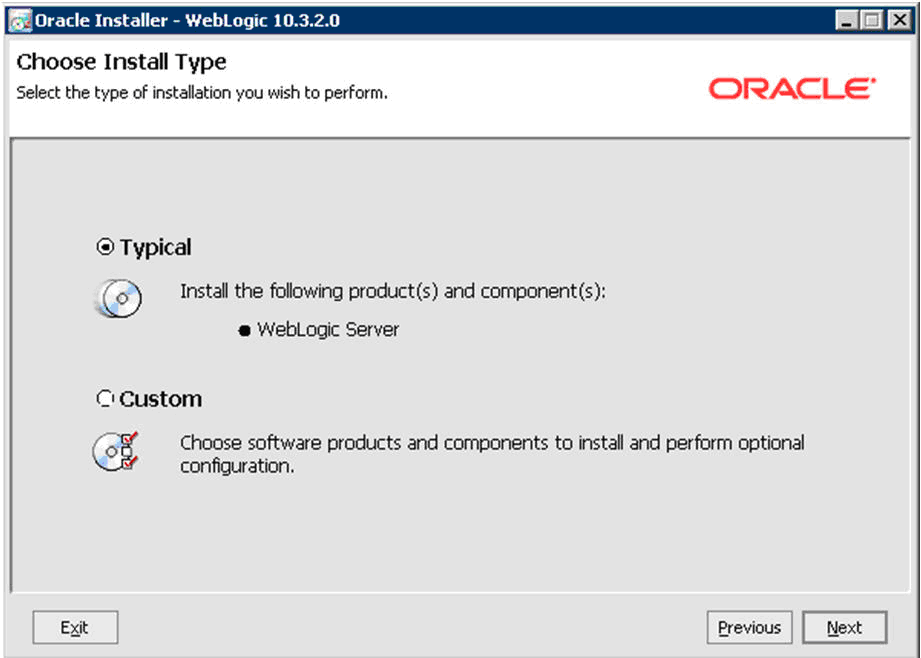
Task: Click the Typical installation disc icon
Action: click(118, 298)
